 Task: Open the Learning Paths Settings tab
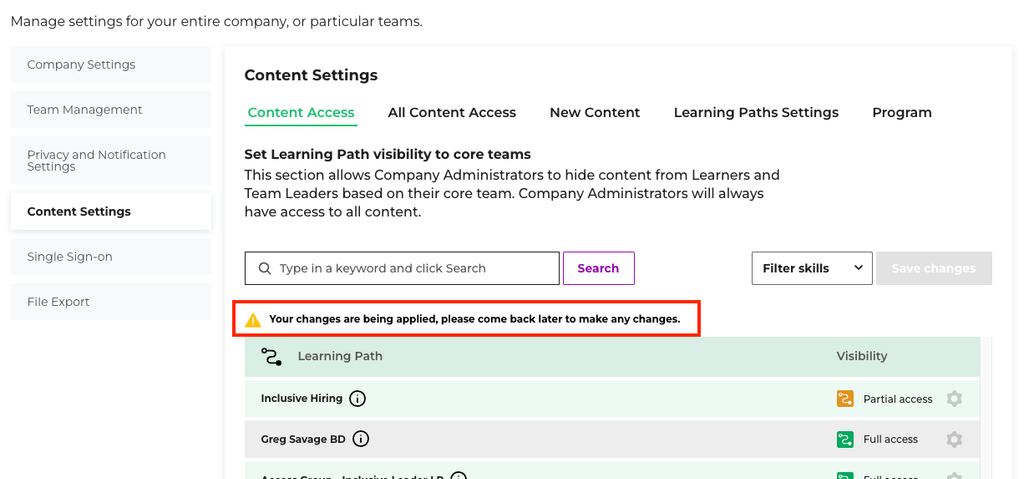(x=756, y=112)
